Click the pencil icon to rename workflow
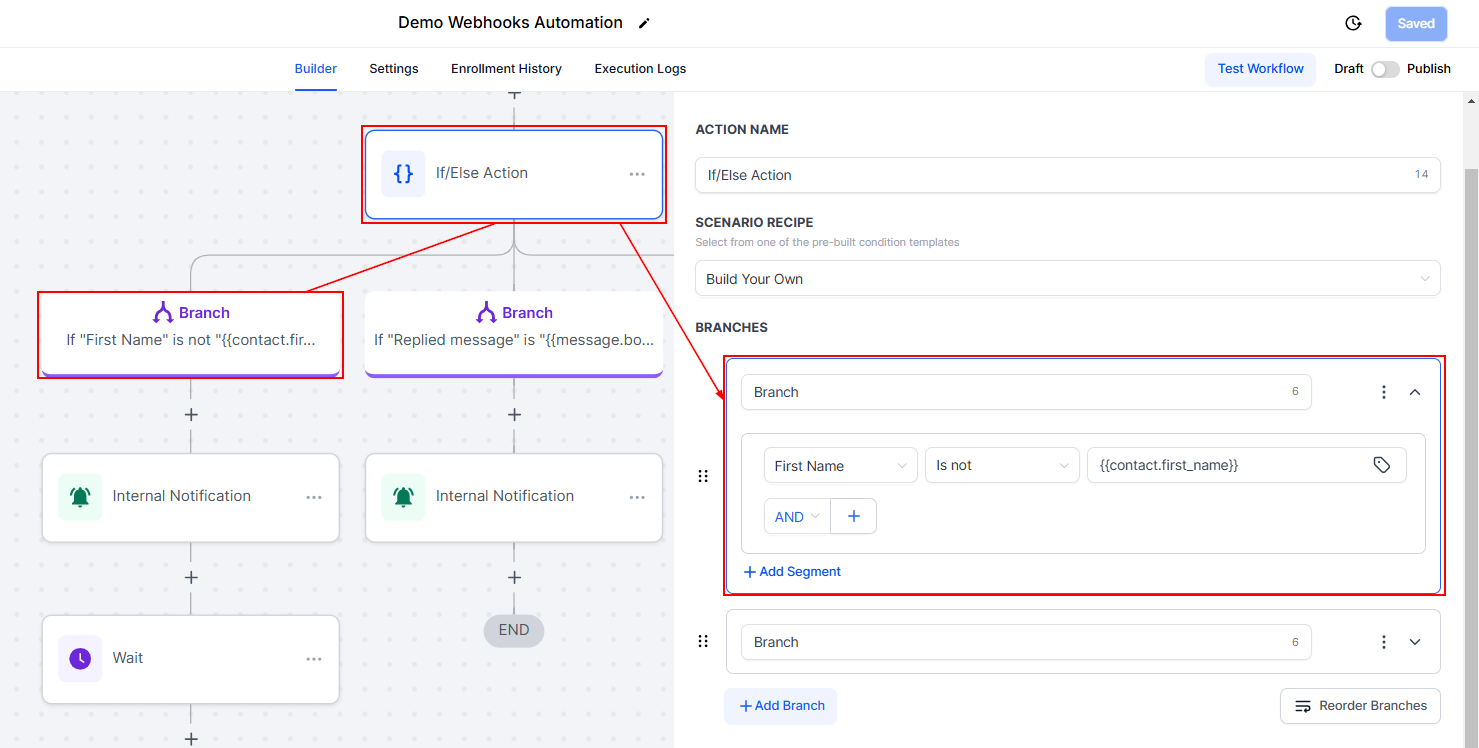Screen dimensions: 1479x748 pyautogui.click(x=644, y=23)
